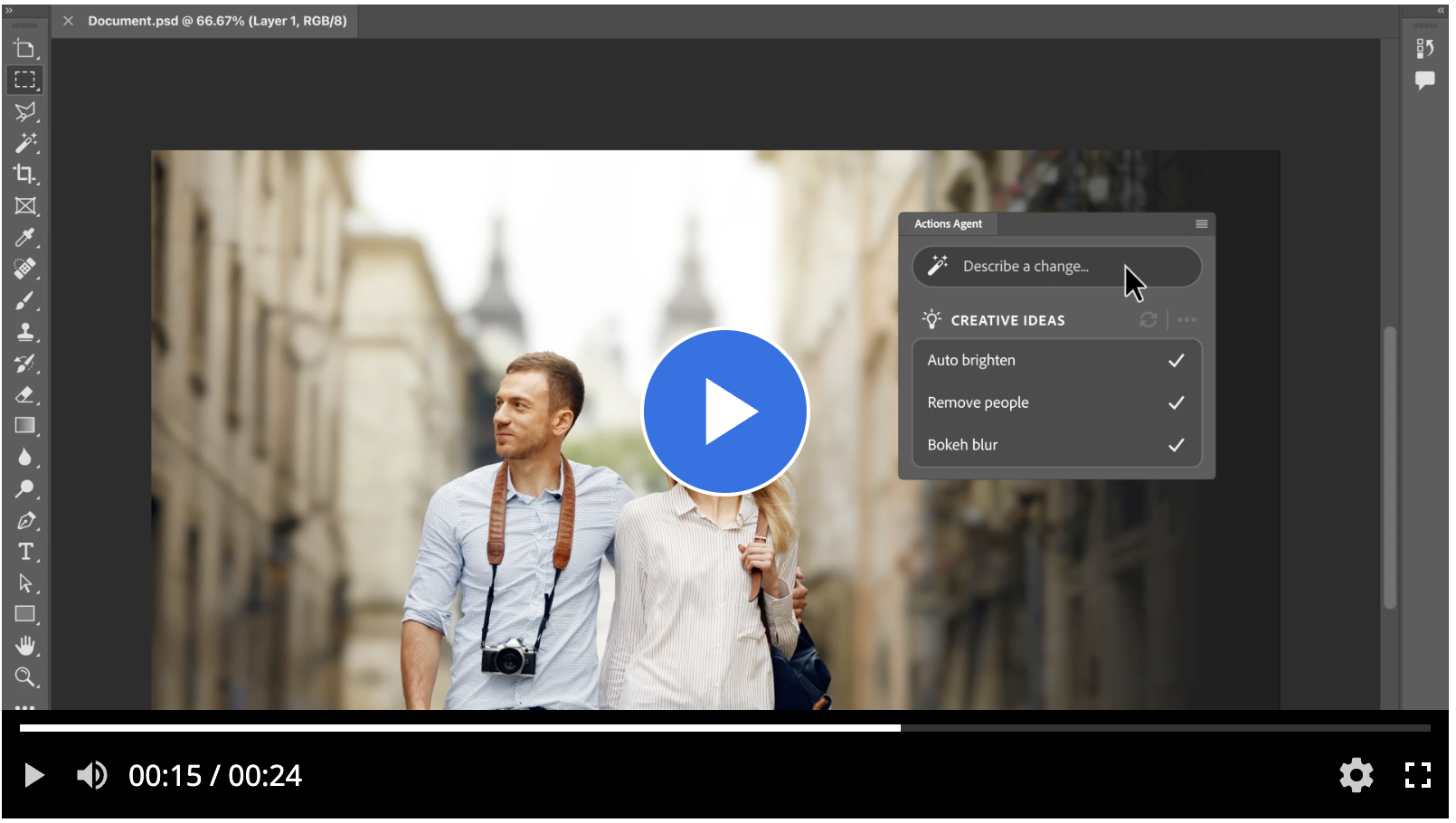This screenshot has height=823, width=1456.
Task: Select the Magic Wand tool
Action: pyautogui.click(x=25, y=143)
